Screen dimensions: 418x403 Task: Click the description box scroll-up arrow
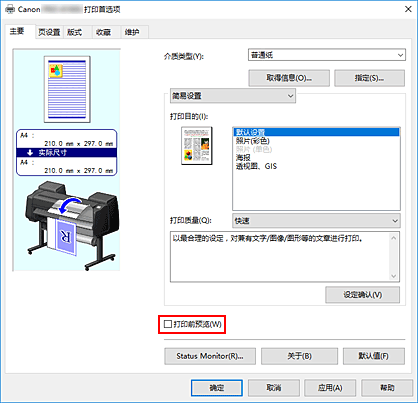pos(394,238)
